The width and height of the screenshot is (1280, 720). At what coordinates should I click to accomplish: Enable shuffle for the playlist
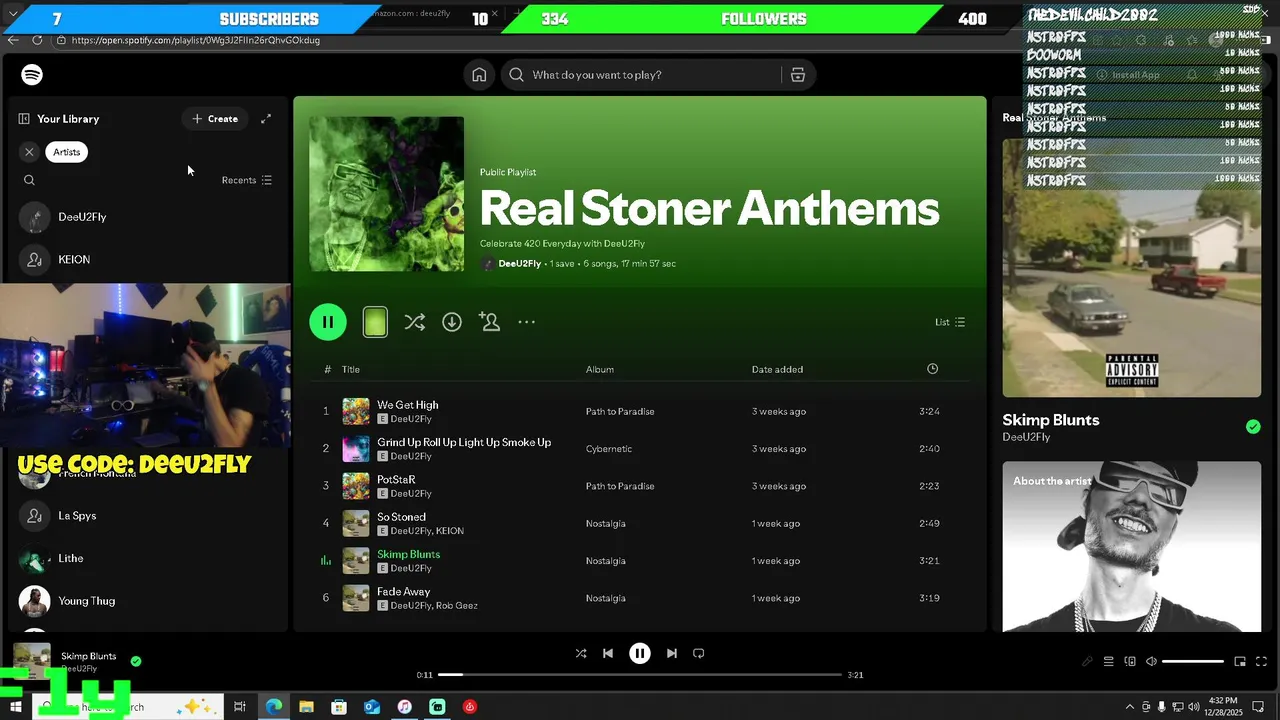click(414, 322)
